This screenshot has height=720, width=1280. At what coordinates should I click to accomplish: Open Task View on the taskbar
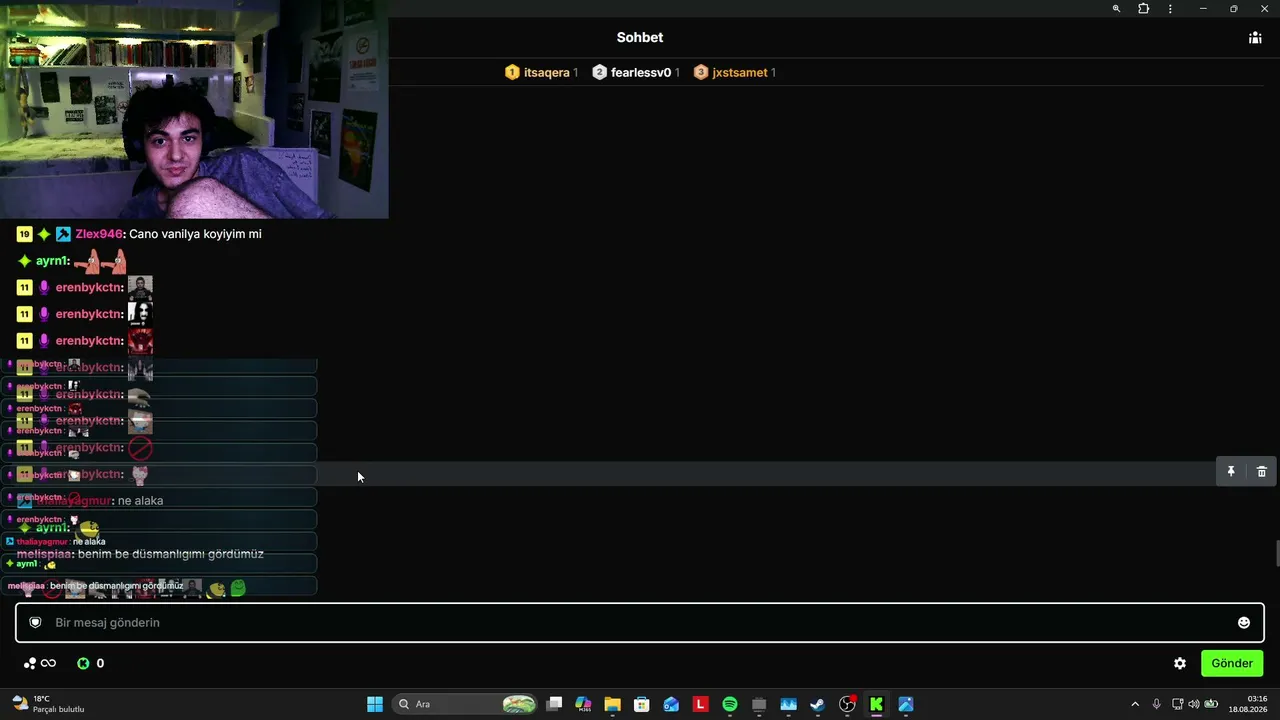tap(554, 704)
